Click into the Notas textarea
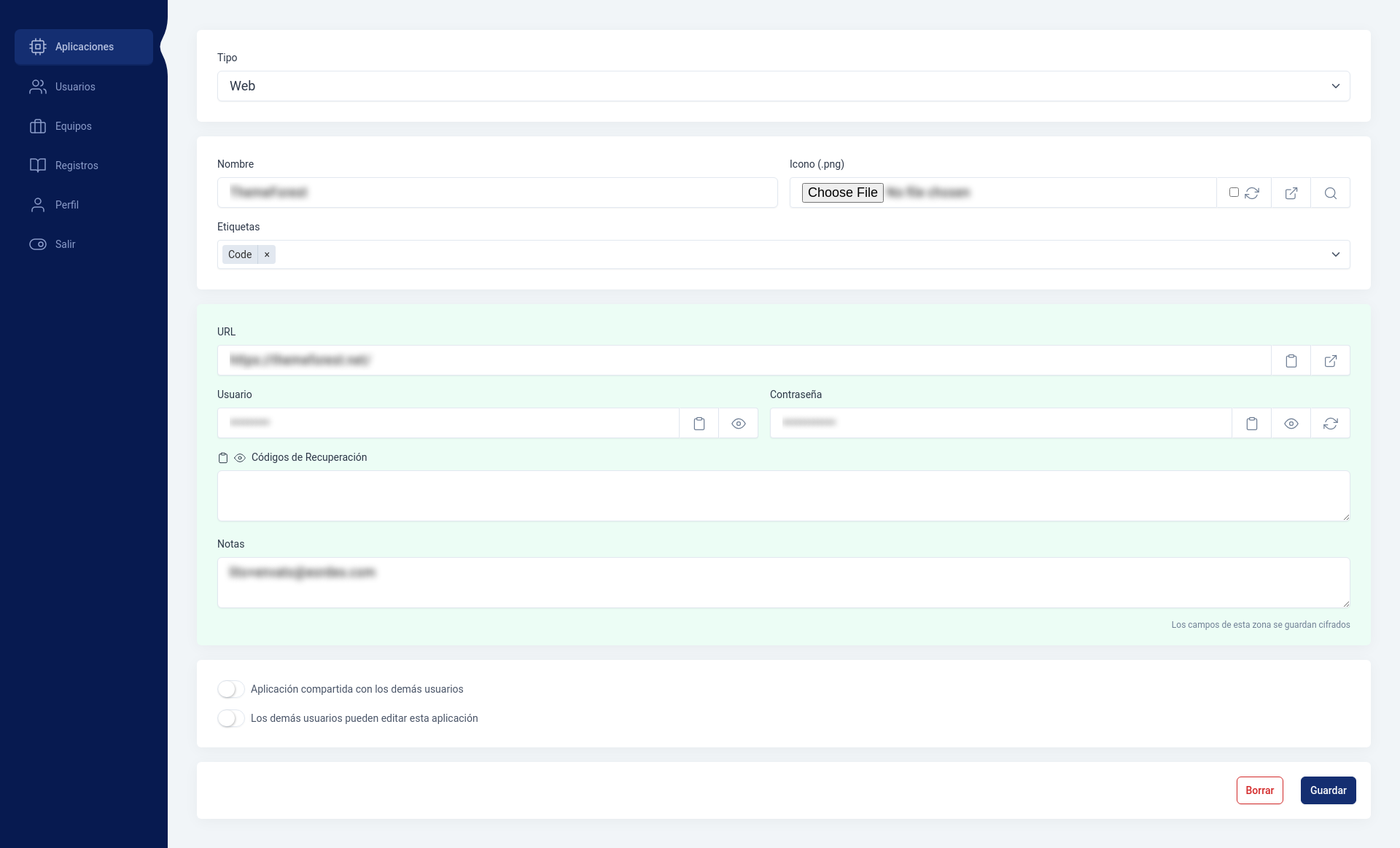 point(783,583)
